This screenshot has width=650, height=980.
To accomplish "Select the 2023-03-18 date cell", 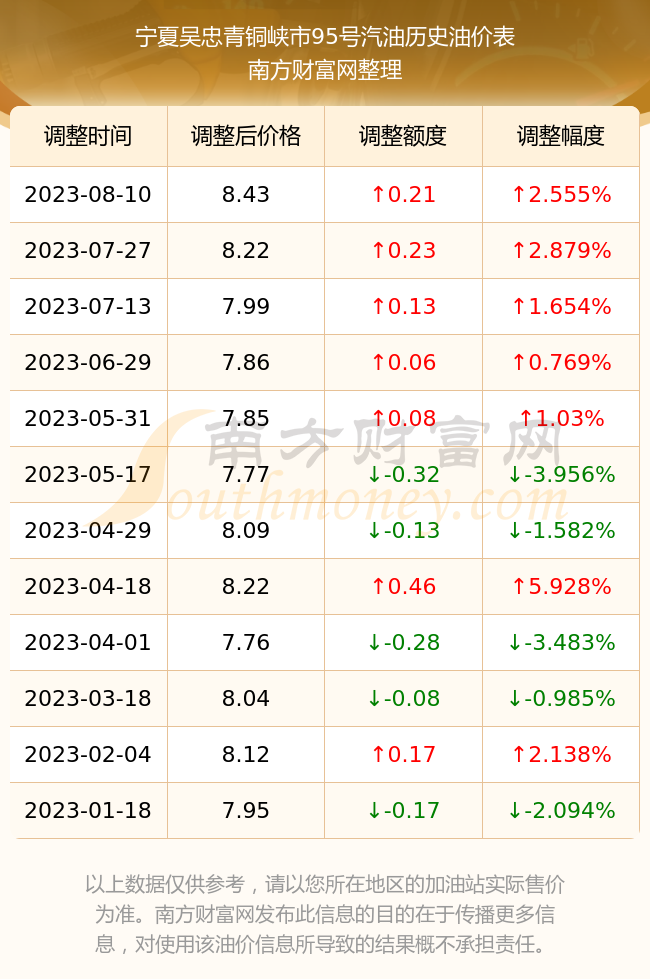I will [88, 698].
